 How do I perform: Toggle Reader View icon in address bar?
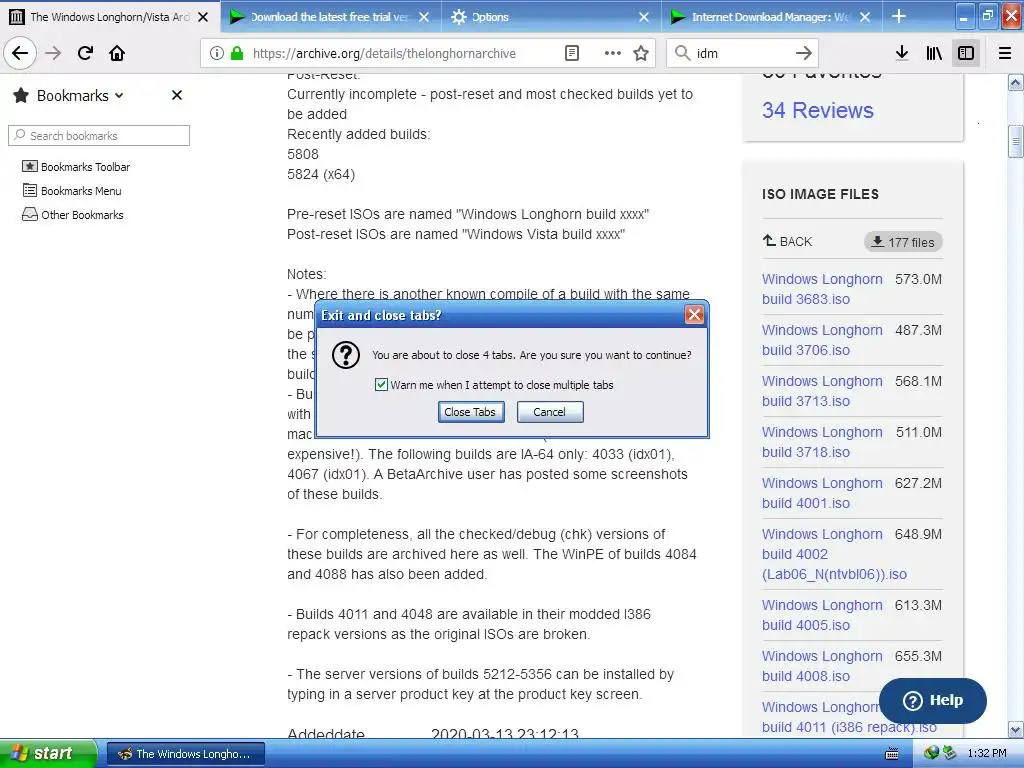571,53
